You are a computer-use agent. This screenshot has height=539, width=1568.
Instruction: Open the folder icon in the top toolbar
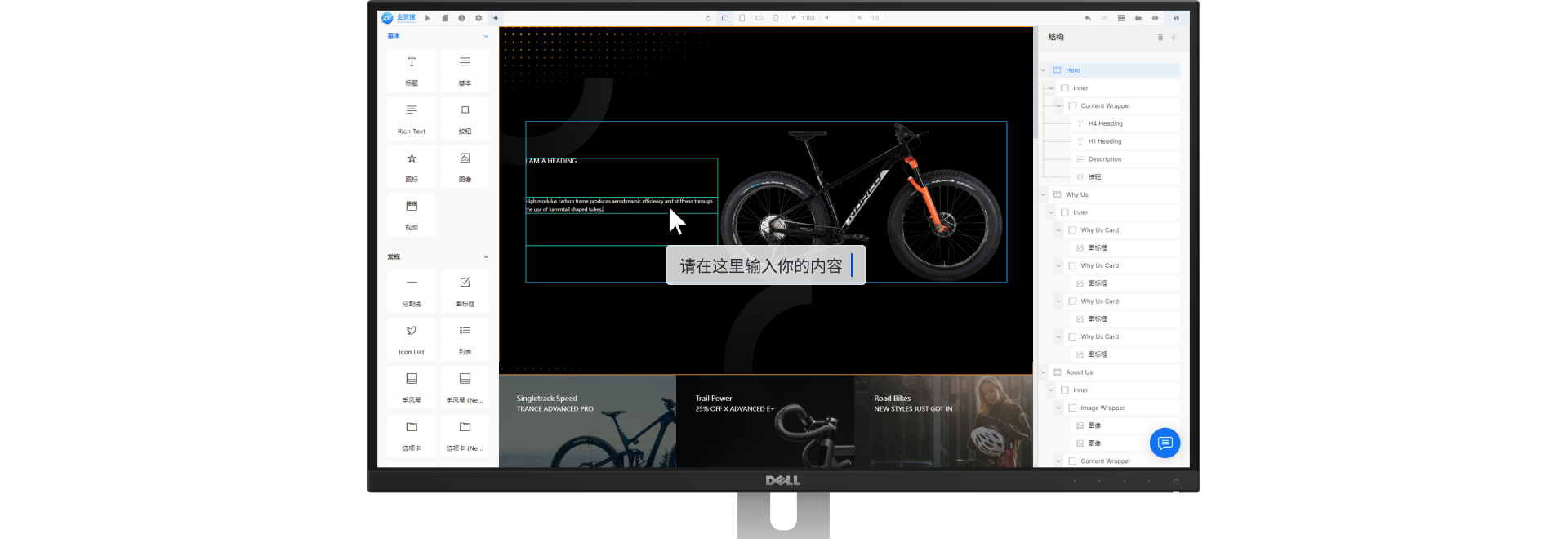coord(1138,17)
